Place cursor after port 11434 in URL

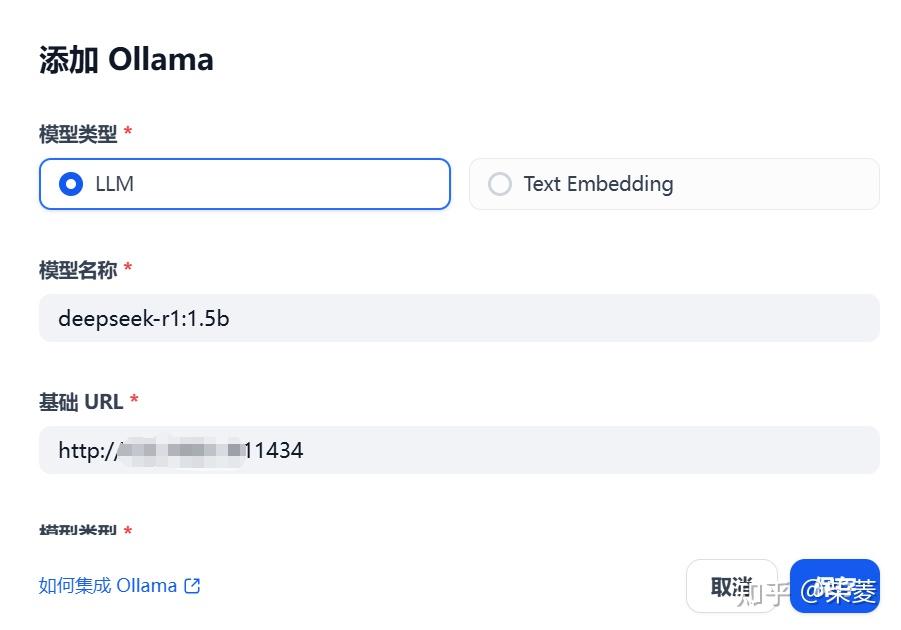click(304, 451)
